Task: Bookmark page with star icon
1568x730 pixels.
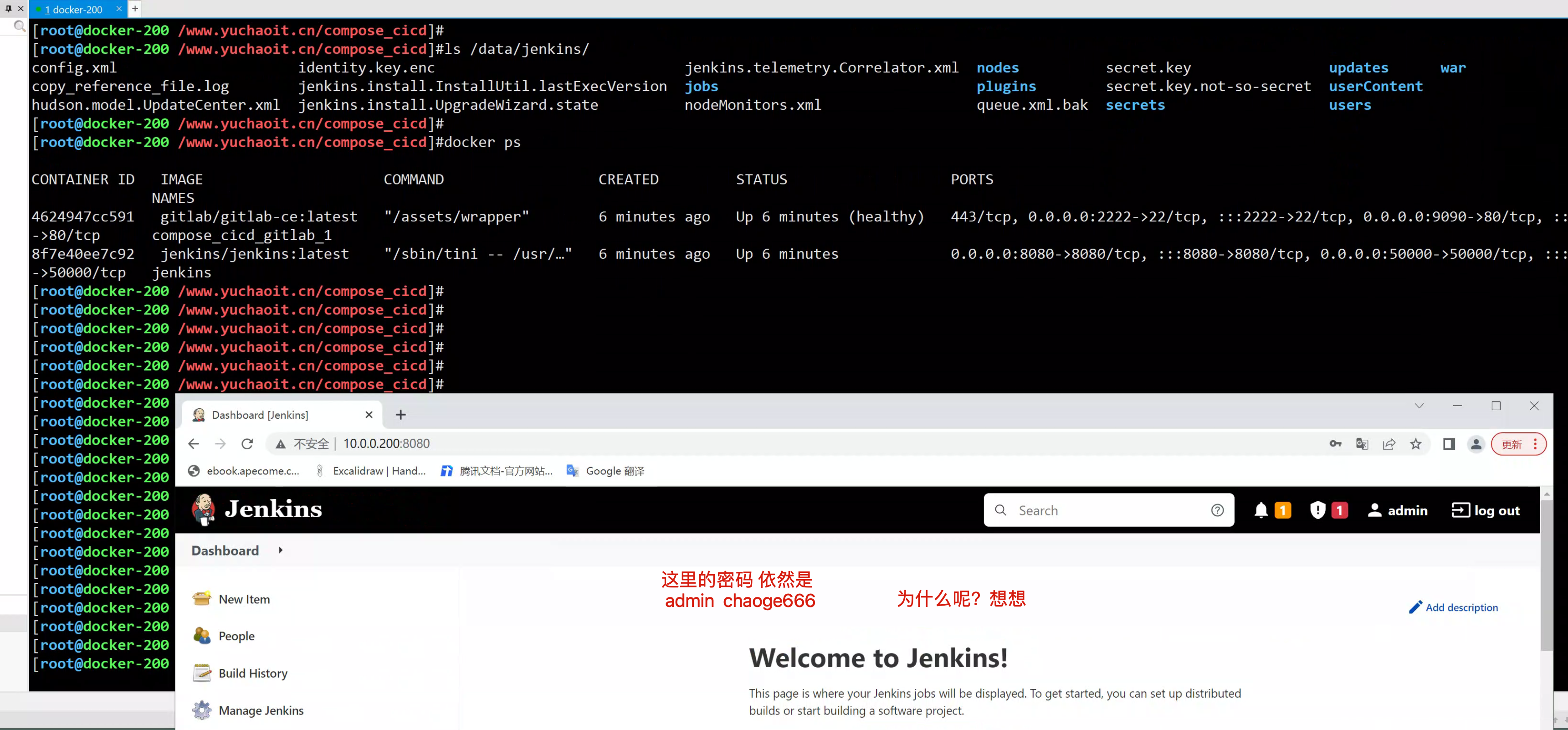Action: pyautogui.click(x=1416, y=444)
